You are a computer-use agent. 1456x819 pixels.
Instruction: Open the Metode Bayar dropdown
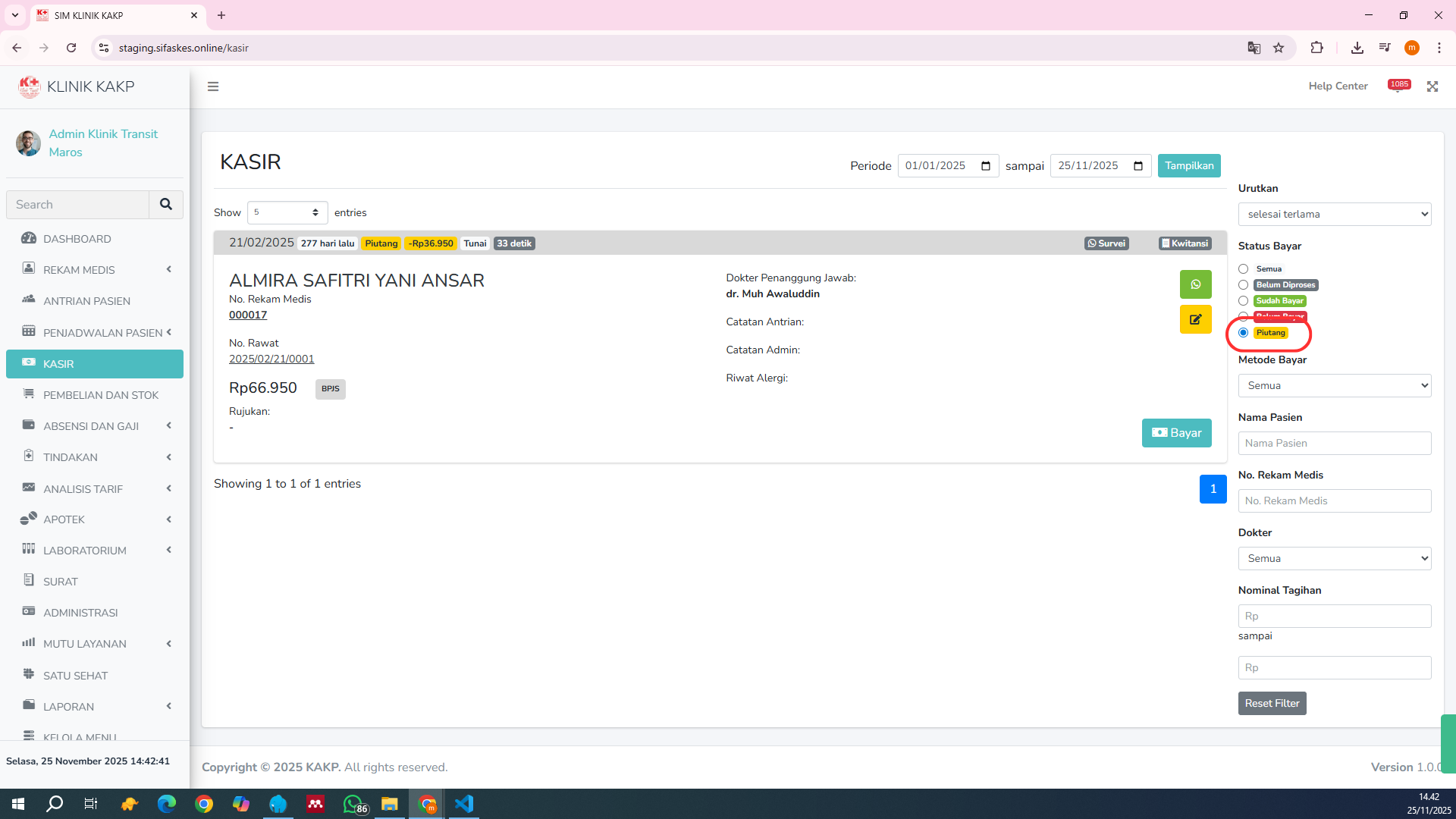click(1334, 386)
